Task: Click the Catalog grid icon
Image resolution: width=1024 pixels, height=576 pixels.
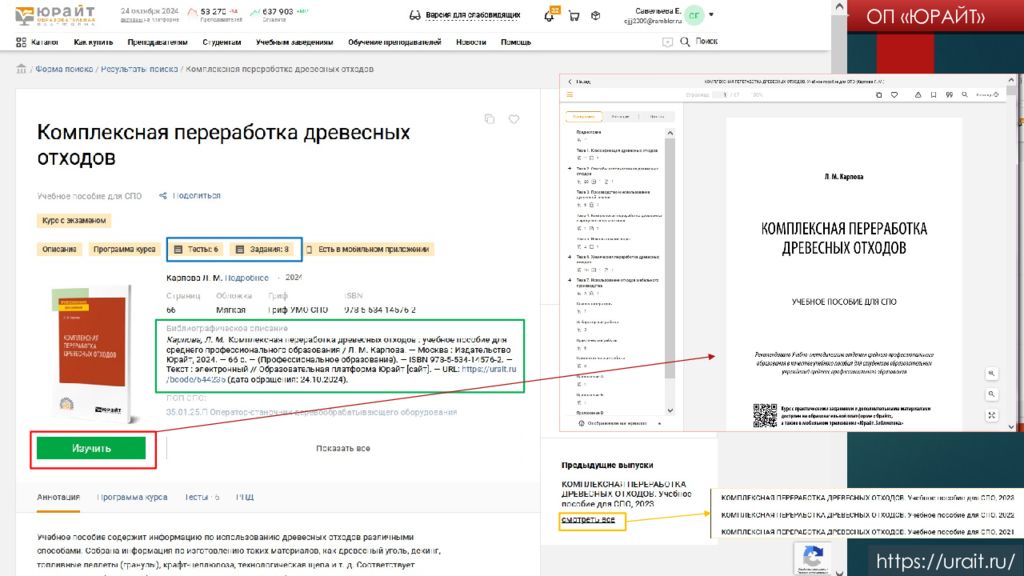Action: pyautogui.click(x=21, y=42)
